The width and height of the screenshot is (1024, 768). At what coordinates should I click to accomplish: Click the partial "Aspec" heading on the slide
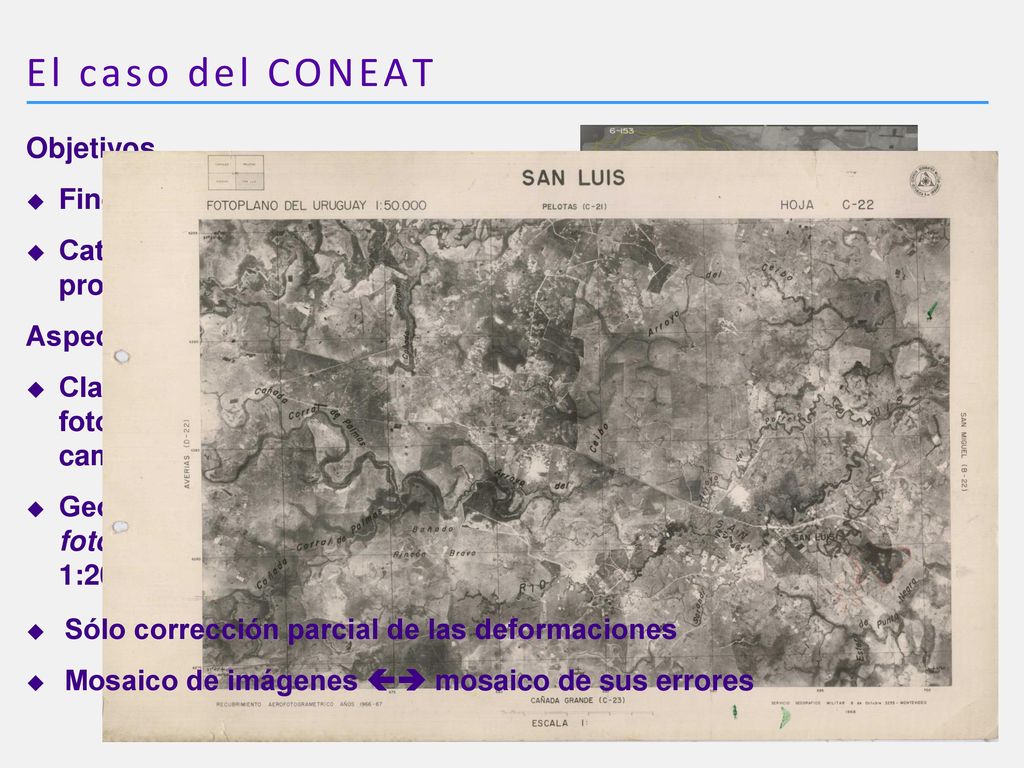click(64, 337)
